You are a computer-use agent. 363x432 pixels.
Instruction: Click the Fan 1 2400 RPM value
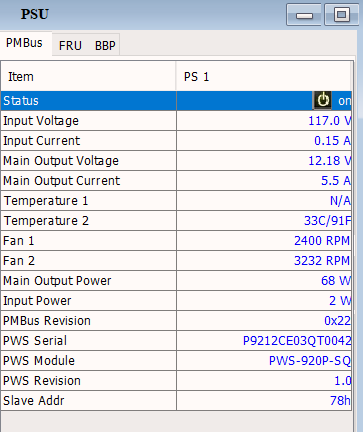(x=322, y=241)
